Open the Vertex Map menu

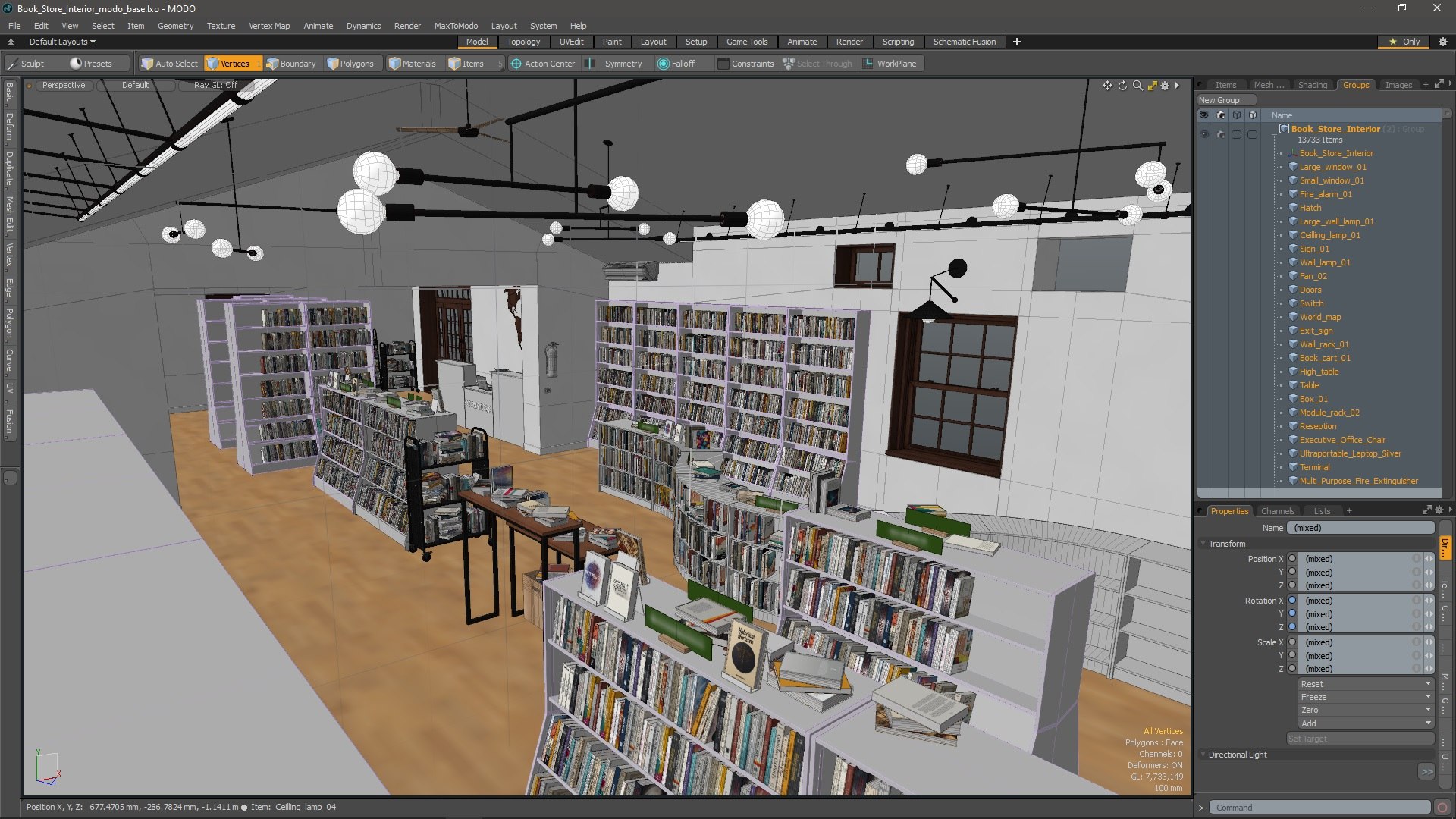pyautogui.click(x=269, y=26)
